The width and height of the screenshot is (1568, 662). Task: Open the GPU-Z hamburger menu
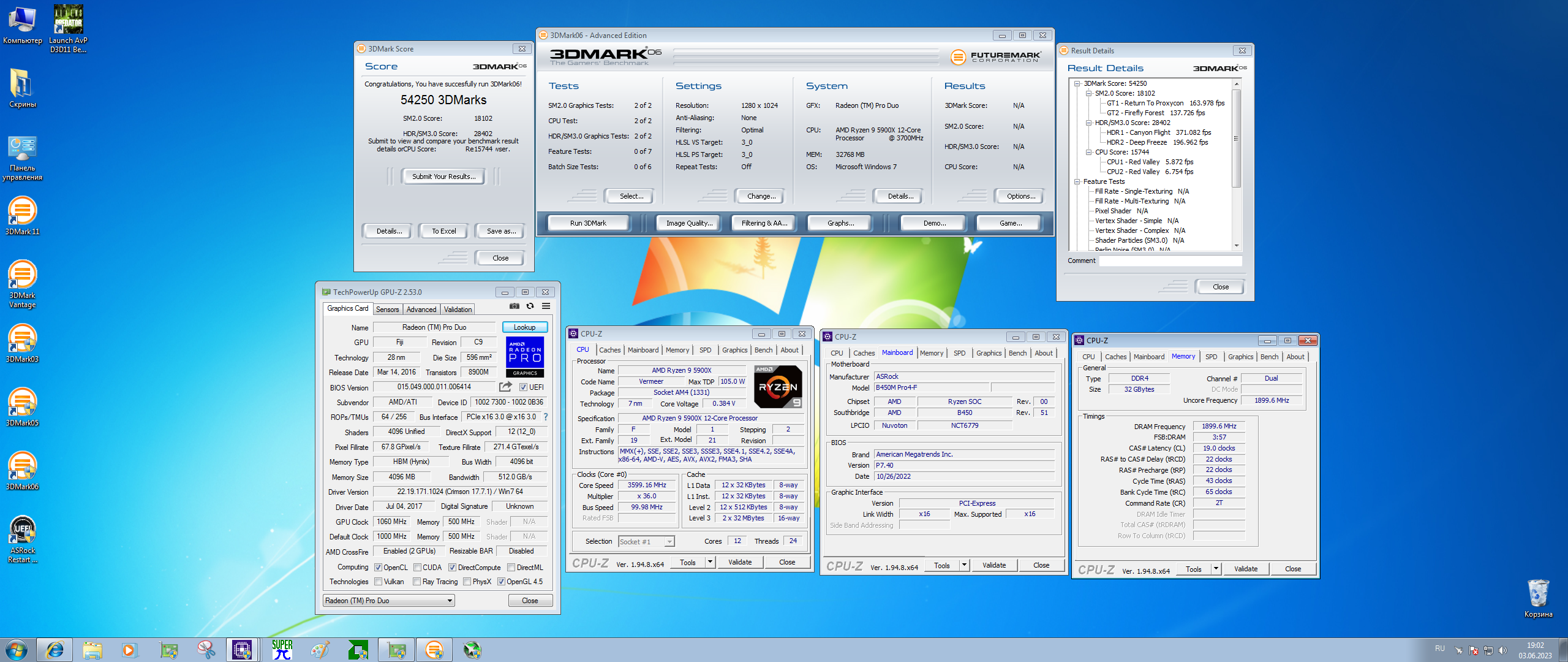click(x=546, y=306)
